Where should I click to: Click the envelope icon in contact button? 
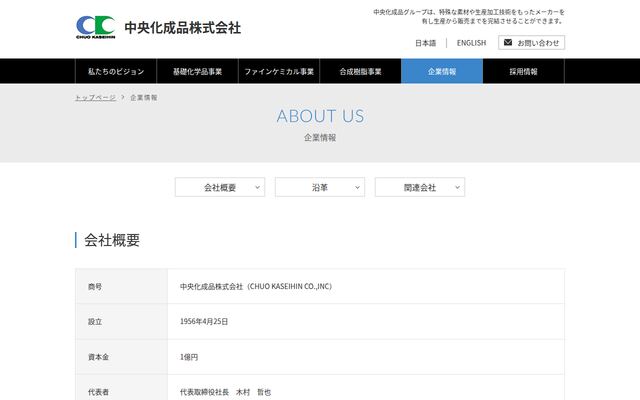tap(508, 42)
